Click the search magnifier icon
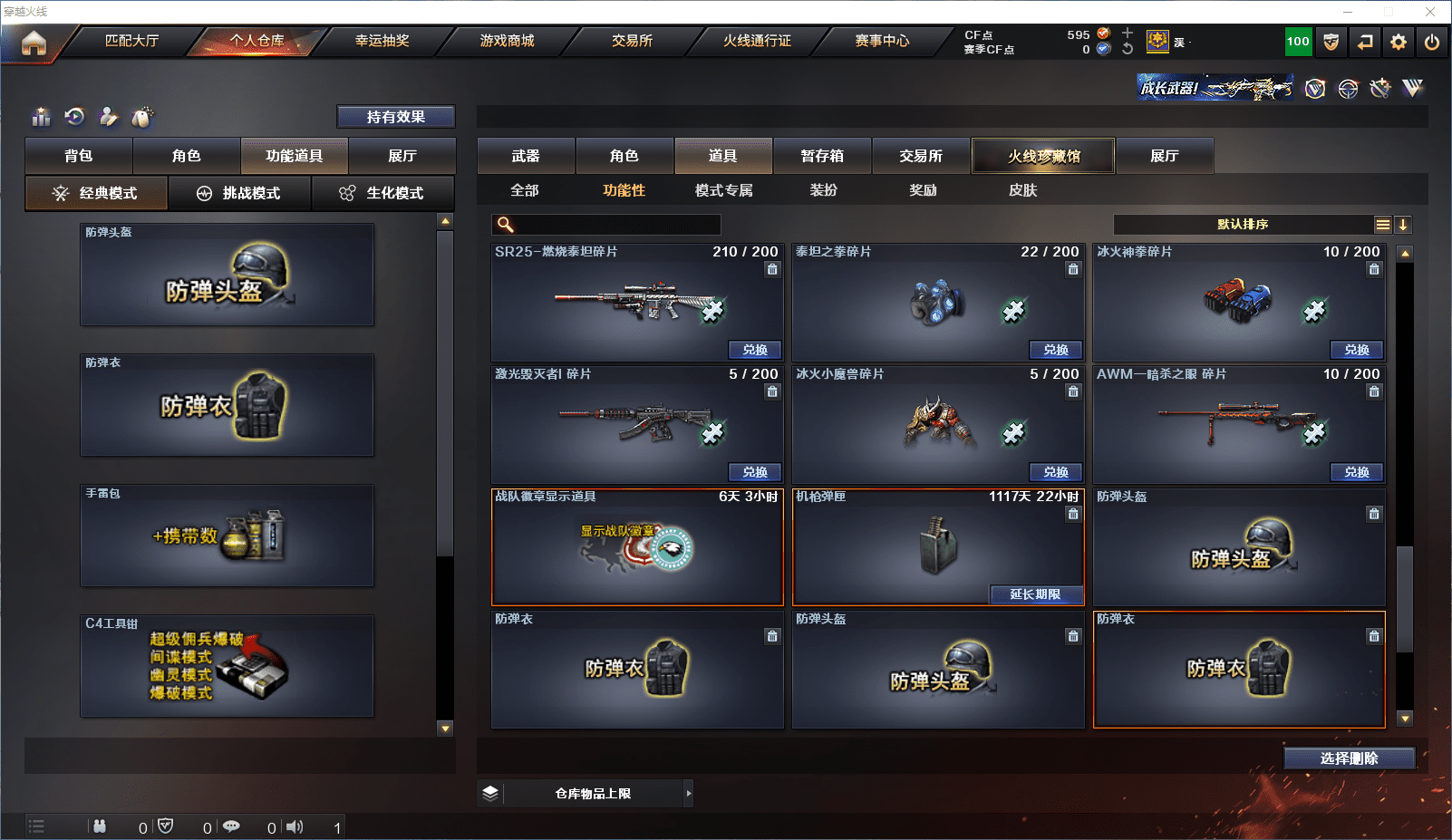 point(506,225)
